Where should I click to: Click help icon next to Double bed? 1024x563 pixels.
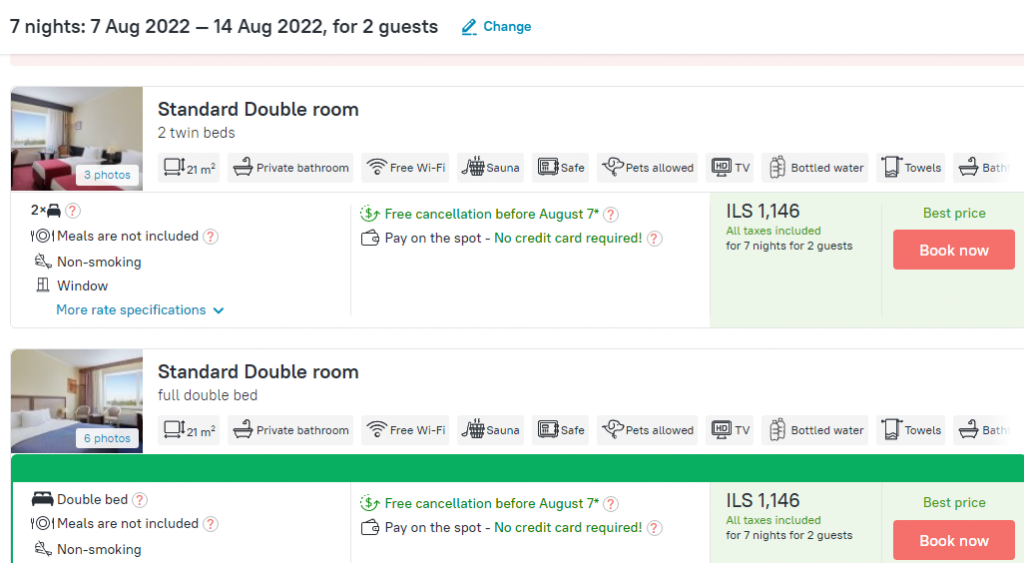pyautogui.click(x=140, y=500)
